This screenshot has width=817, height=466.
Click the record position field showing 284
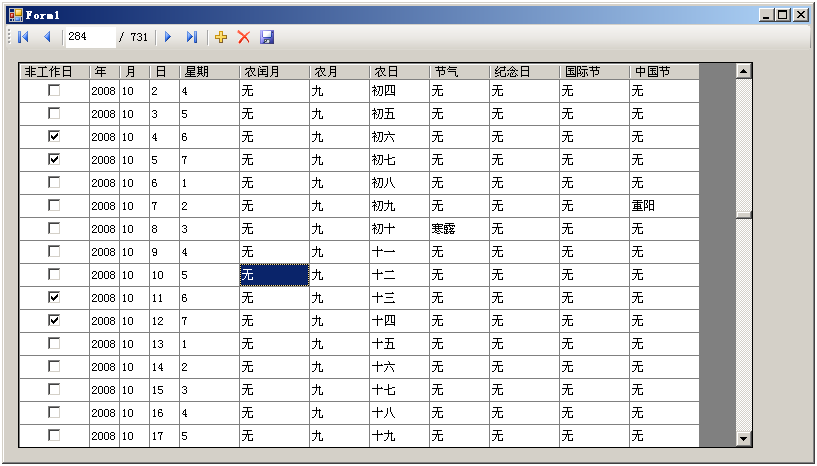(91, 37)
